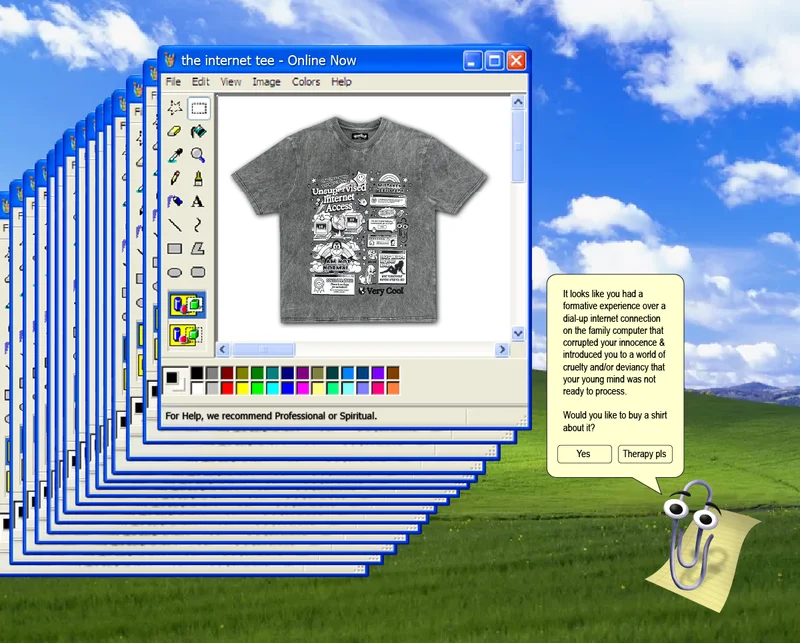
Task: Click the canvas scroll left arrow
Action: click(223, 349)
